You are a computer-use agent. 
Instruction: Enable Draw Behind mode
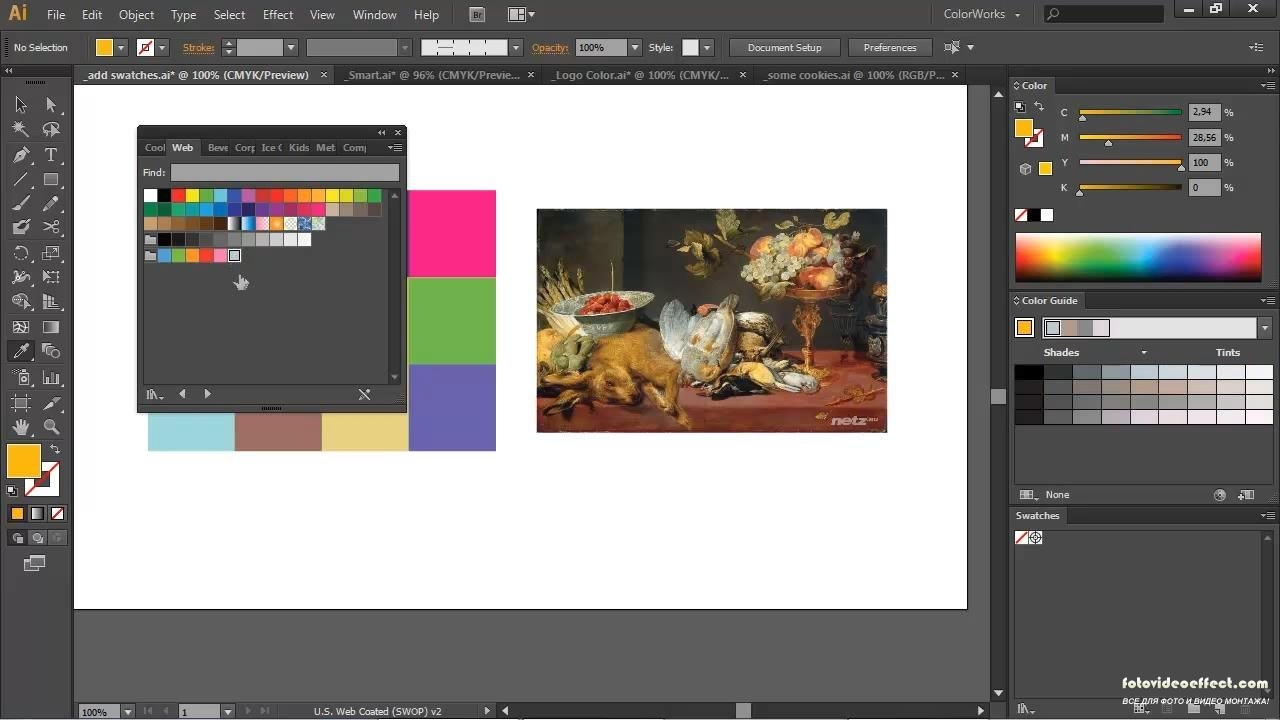[x=37, y=538]
